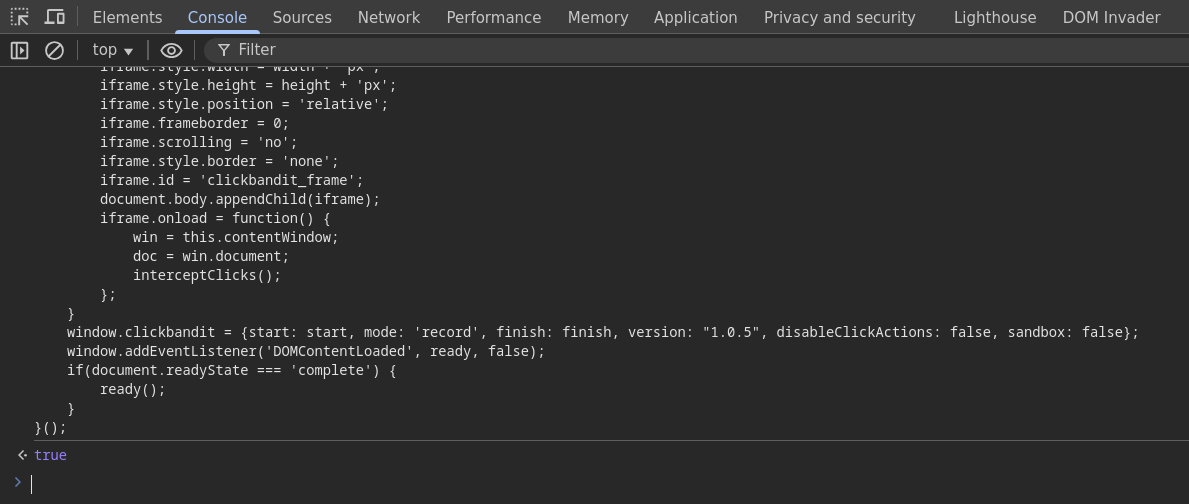Screen dimensions: 1189x504
Task: Toggle the device toolbar icon
Action: 55,17
